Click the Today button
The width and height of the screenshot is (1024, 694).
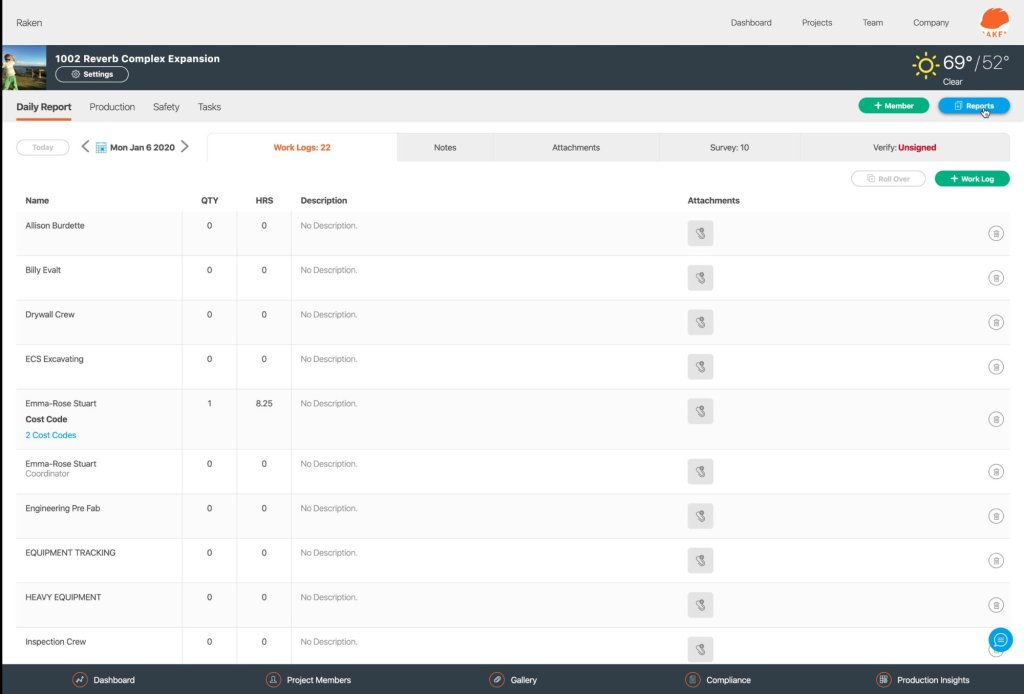point(42,148)
